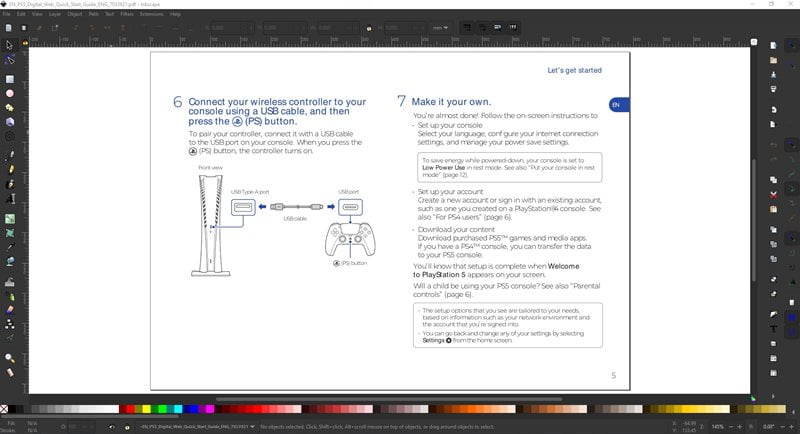Image resolution: width=800 pixels, height=434 pixels.
Task: Select the Connector tool
Action: [9, 324]
